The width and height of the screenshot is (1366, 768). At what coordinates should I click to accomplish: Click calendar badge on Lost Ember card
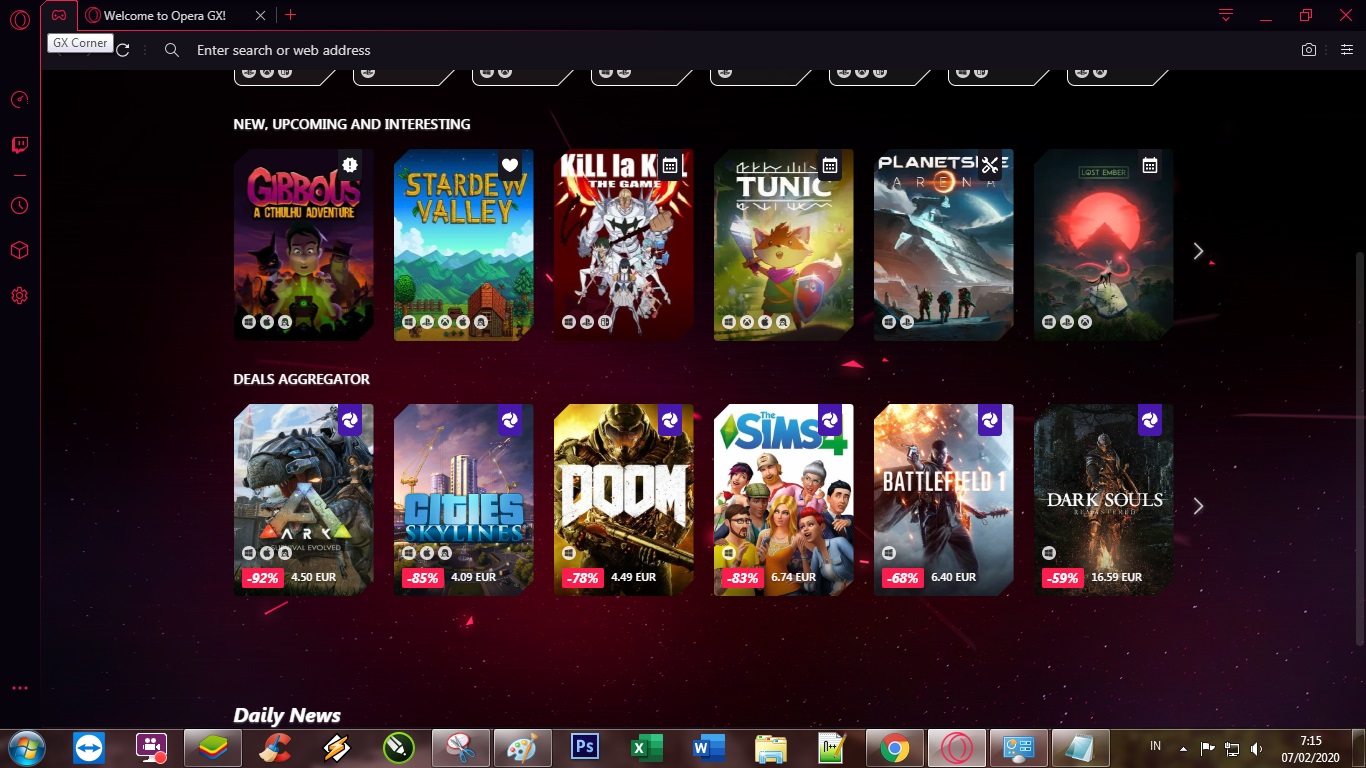(x=1150, y=165)
